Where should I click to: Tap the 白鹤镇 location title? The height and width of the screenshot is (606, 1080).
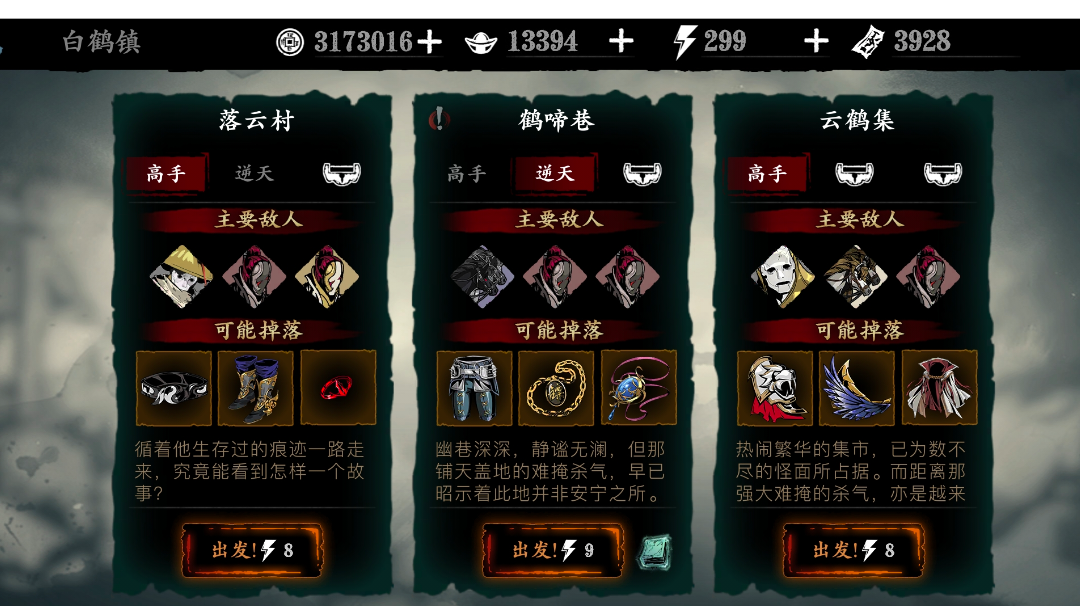(101, 42)
